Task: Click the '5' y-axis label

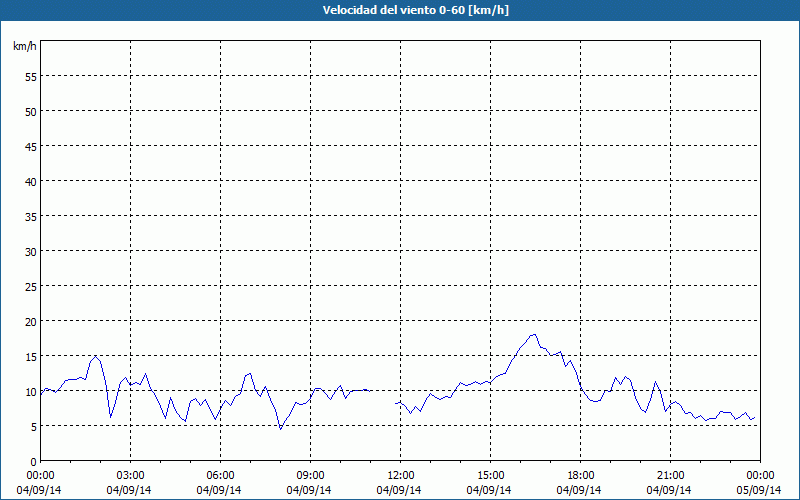Action: [x=34, y=427]
